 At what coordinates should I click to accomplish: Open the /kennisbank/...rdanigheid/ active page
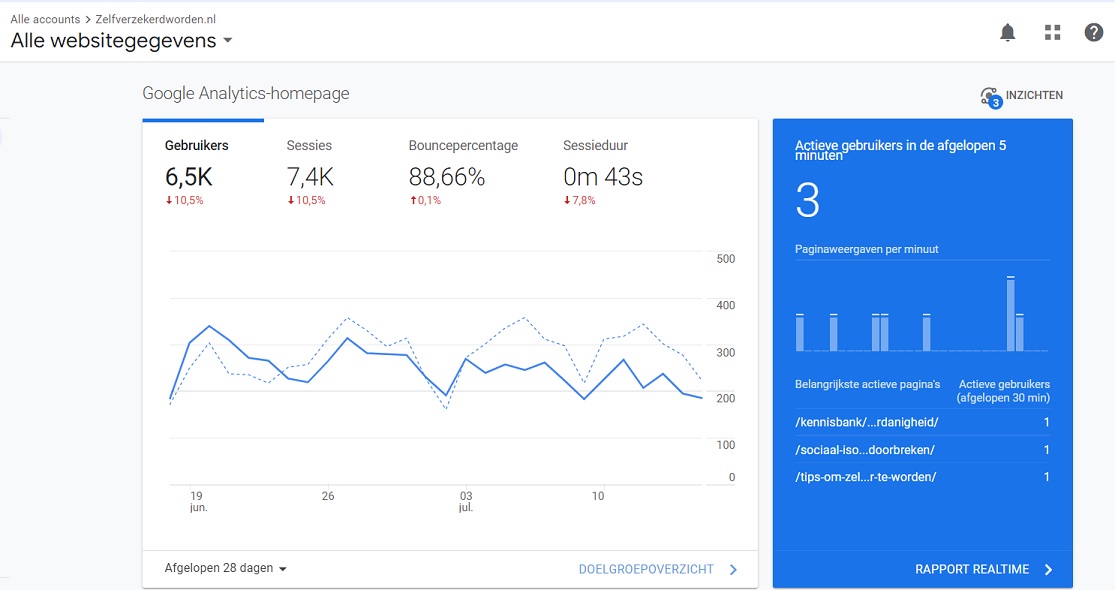[867, 422]
